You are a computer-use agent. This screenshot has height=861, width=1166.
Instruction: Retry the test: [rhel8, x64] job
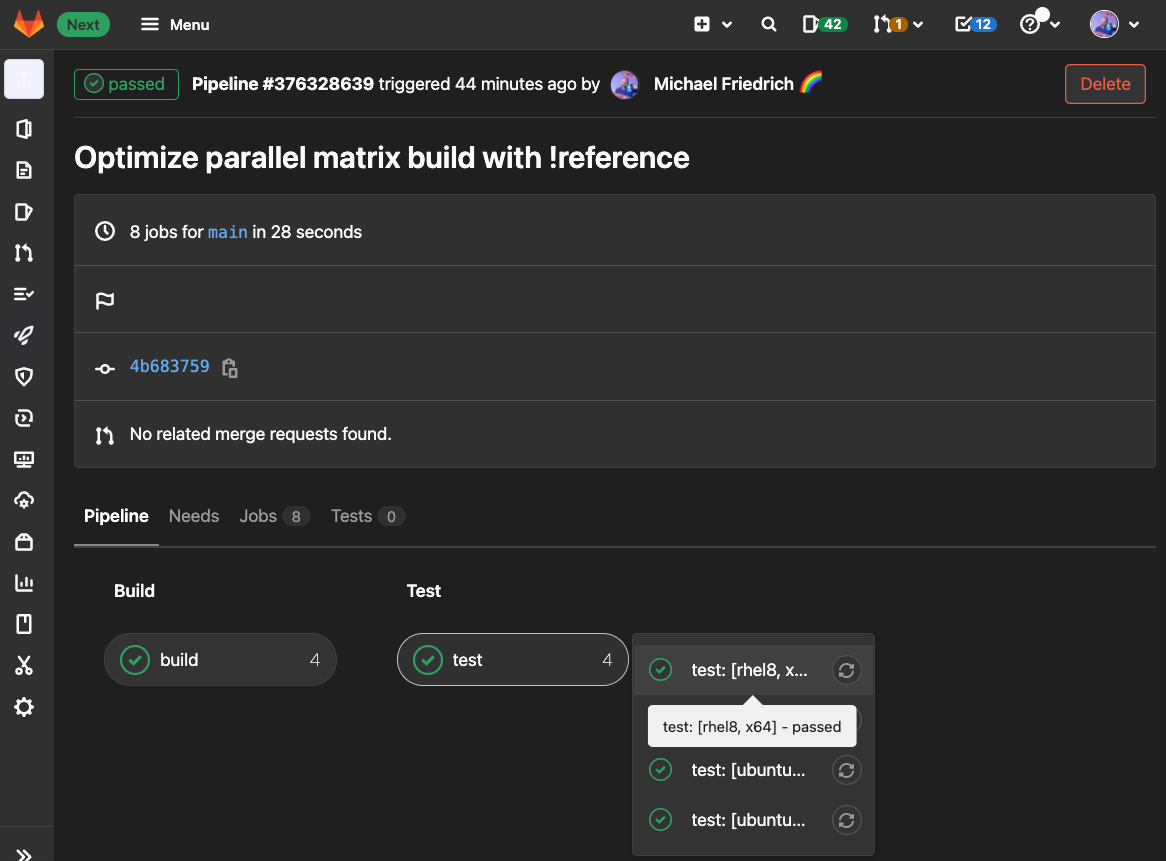click(x=846, y=669)
